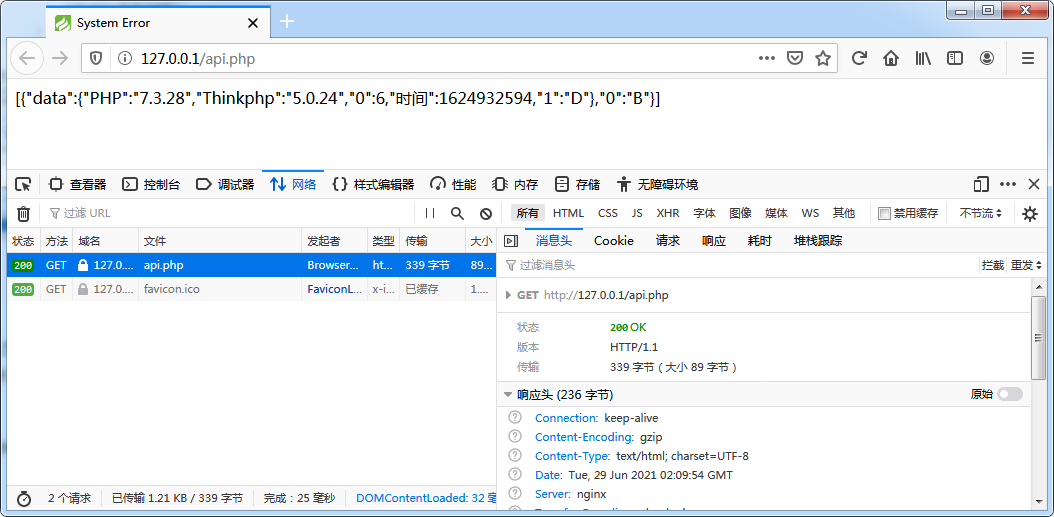Click the 拦截 block button
This screenshot has height=517, width=1054.
[993, 266]
